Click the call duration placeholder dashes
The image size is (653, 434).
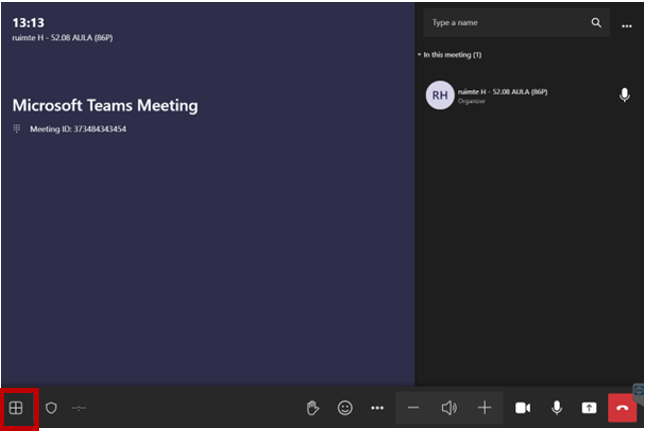pos(78,408)
